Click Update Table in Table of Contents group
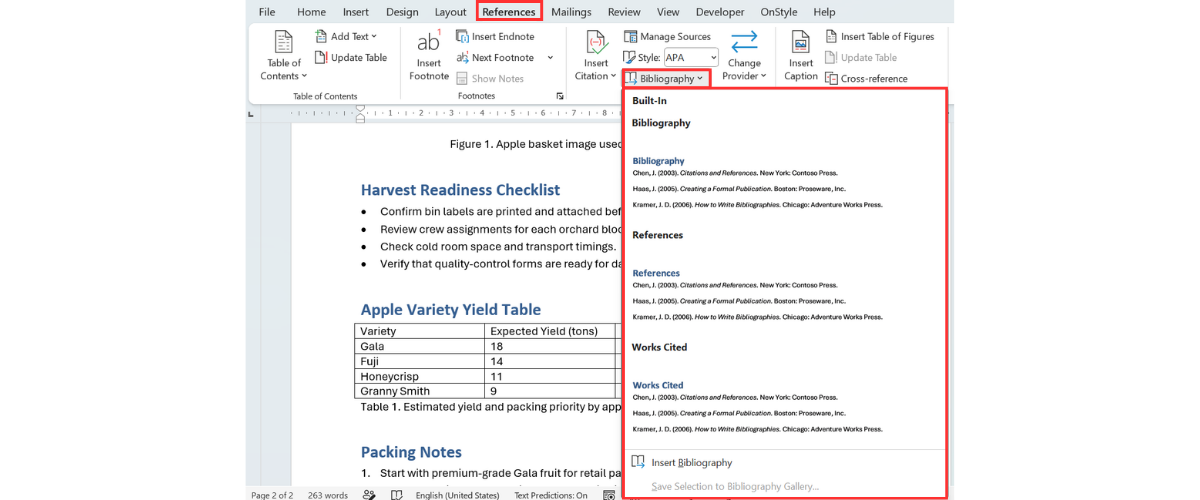1200x500 pixels. tap(351, 57)
